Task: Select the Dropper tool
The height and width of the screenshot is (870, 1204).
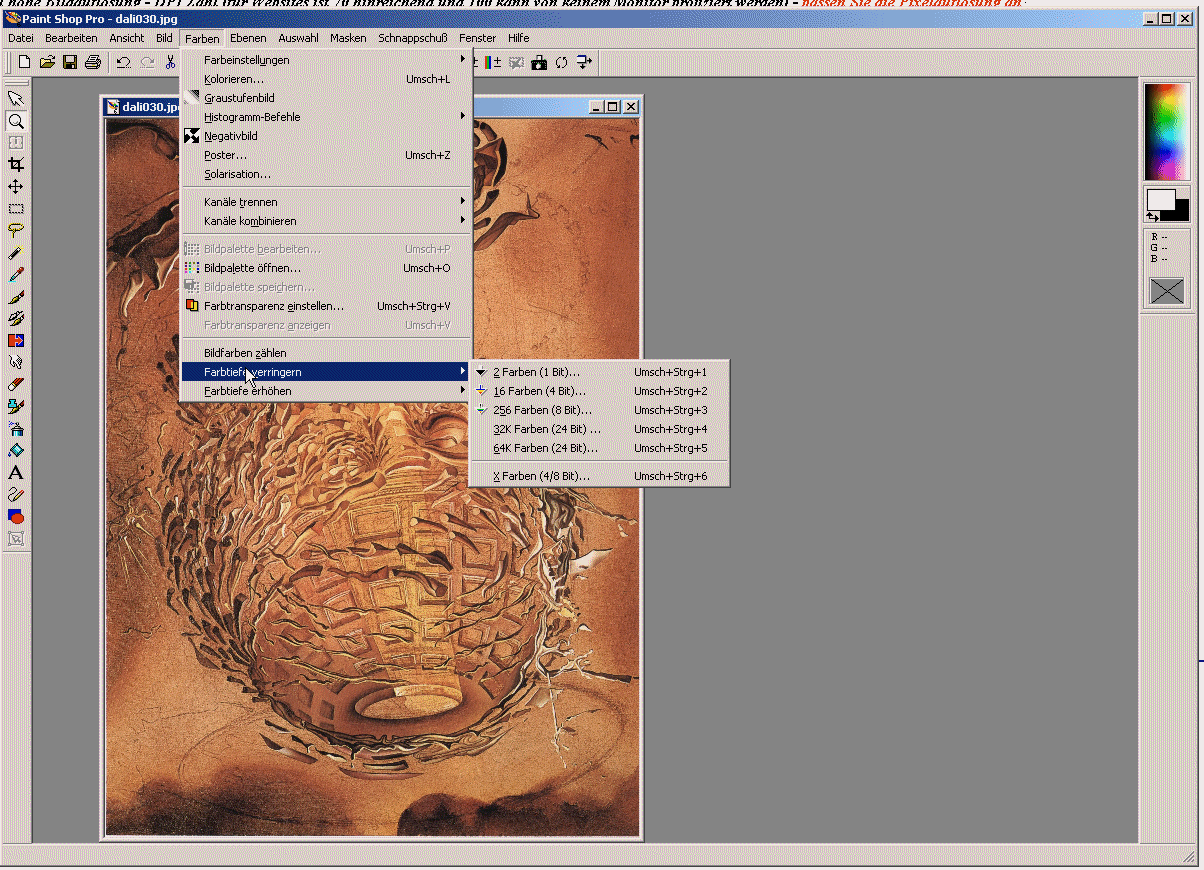Action: coord(16,275)
